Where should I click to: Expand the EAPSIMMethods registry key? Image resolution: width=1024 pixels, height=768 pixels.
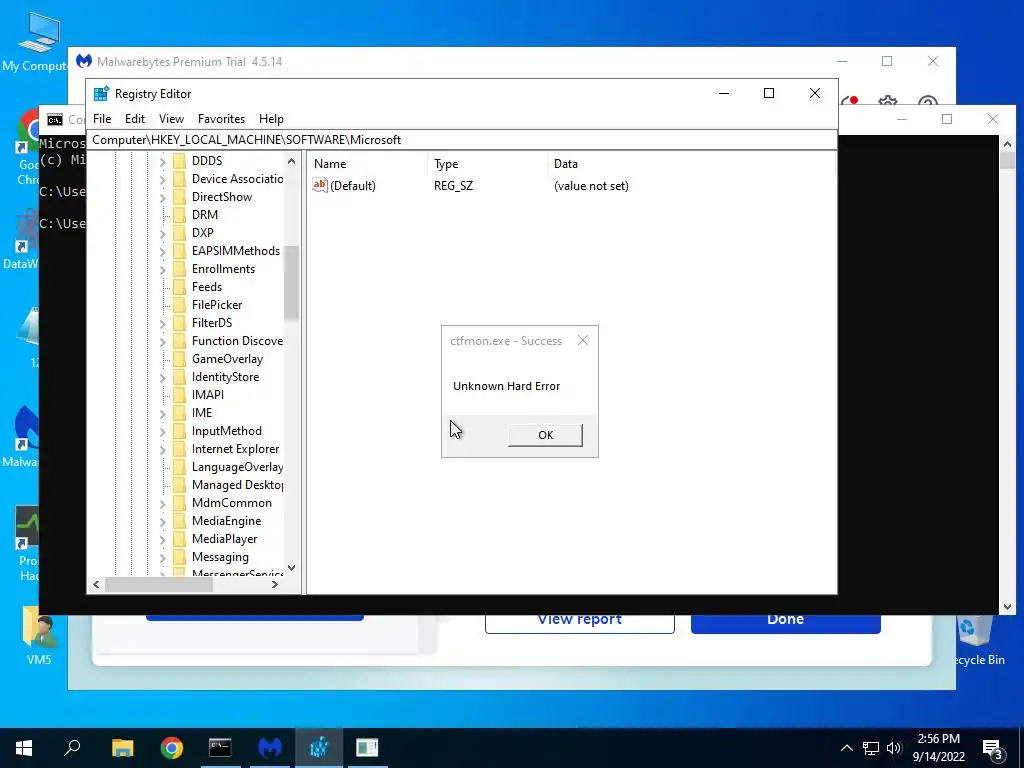(163, 251)
